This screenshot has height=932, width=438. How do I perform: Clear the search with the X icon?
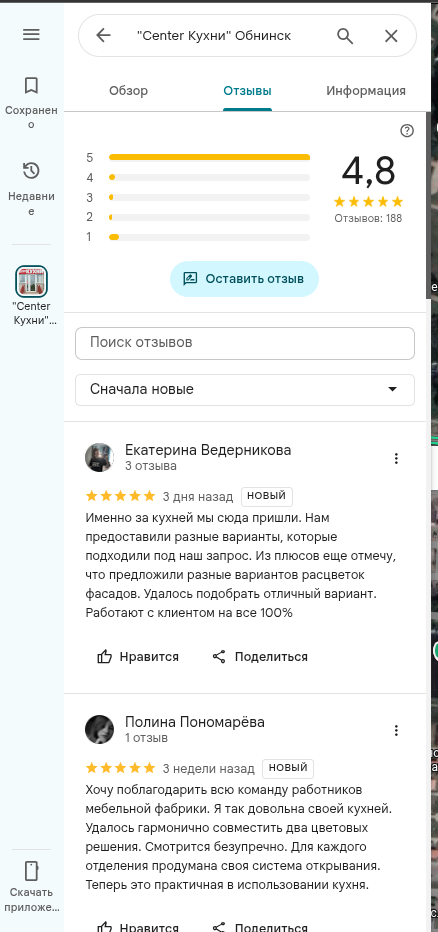coord(391,36)
